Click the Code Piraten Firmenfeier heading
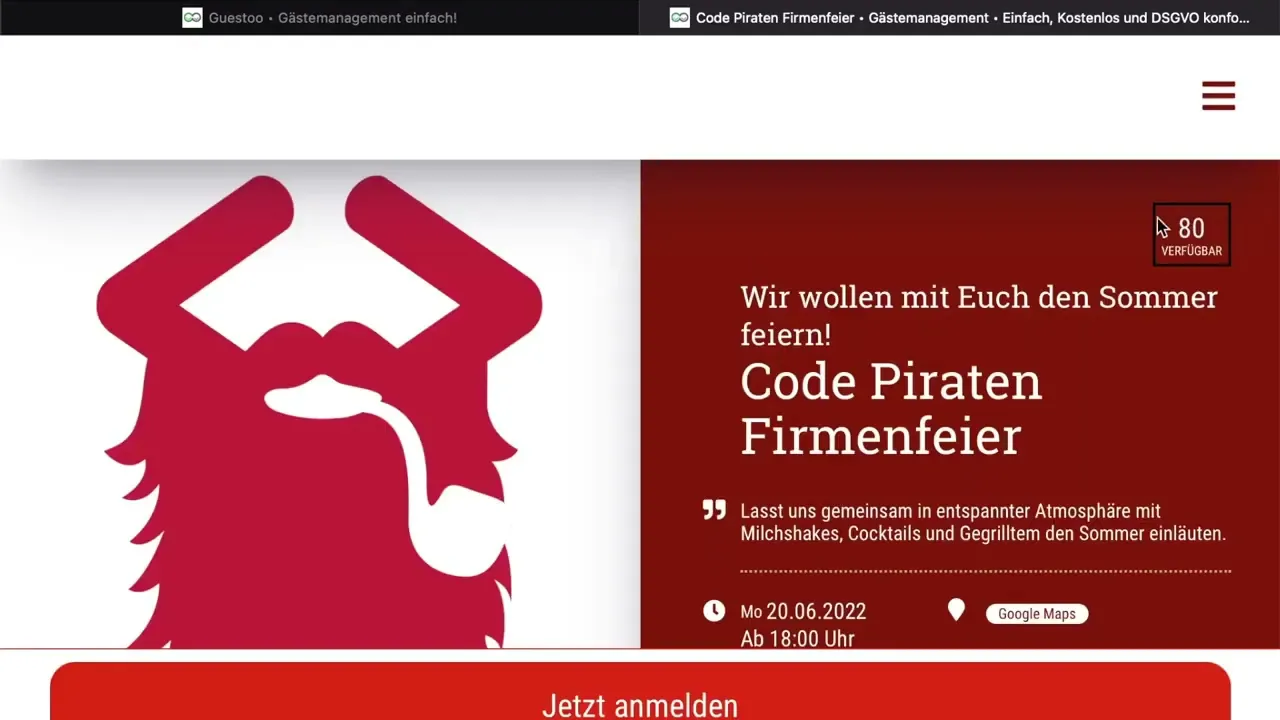This screenshot has height=720, width=1280. [891, 408]
